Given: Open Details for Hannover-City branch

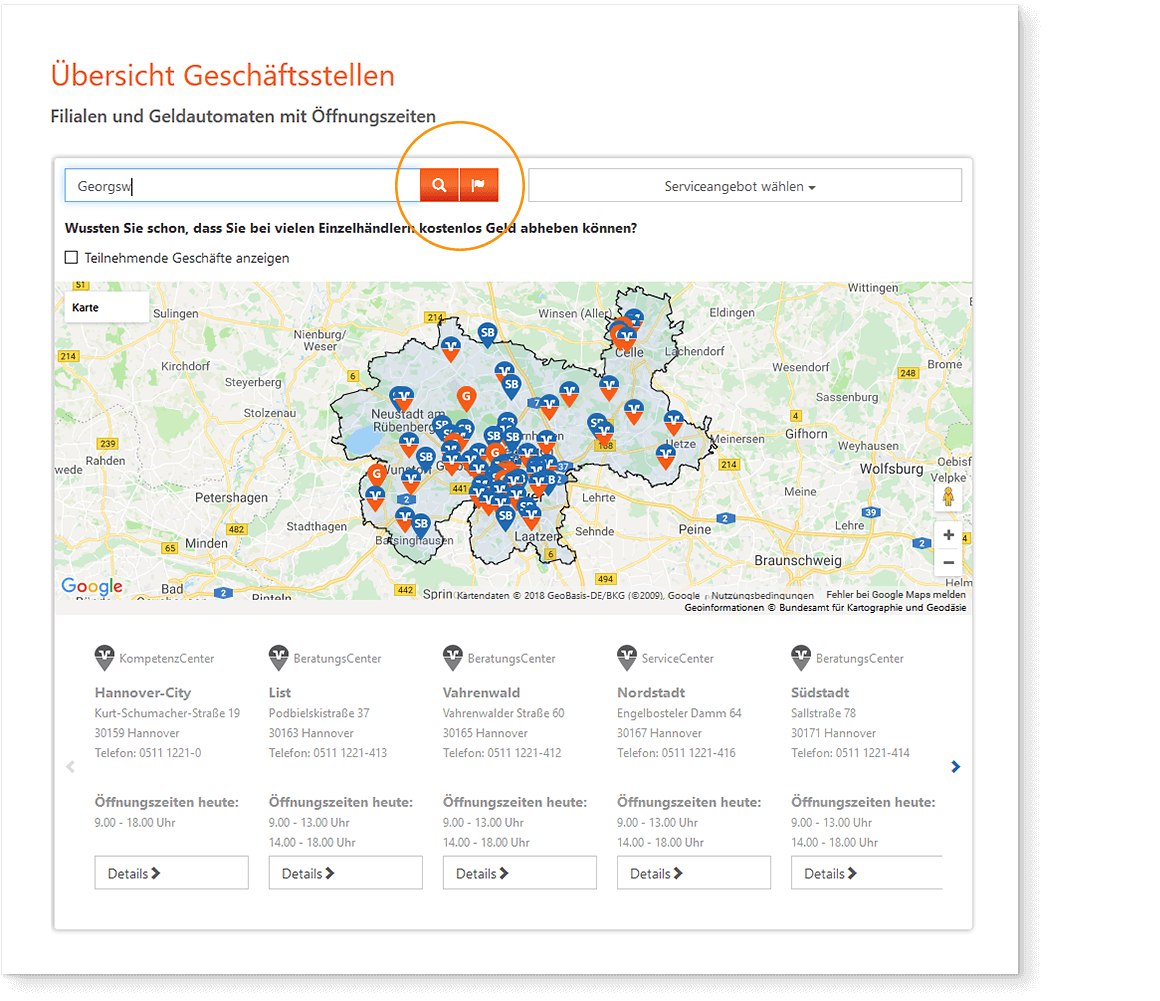Looking at the screenshot, I should [x=171, y=873].
